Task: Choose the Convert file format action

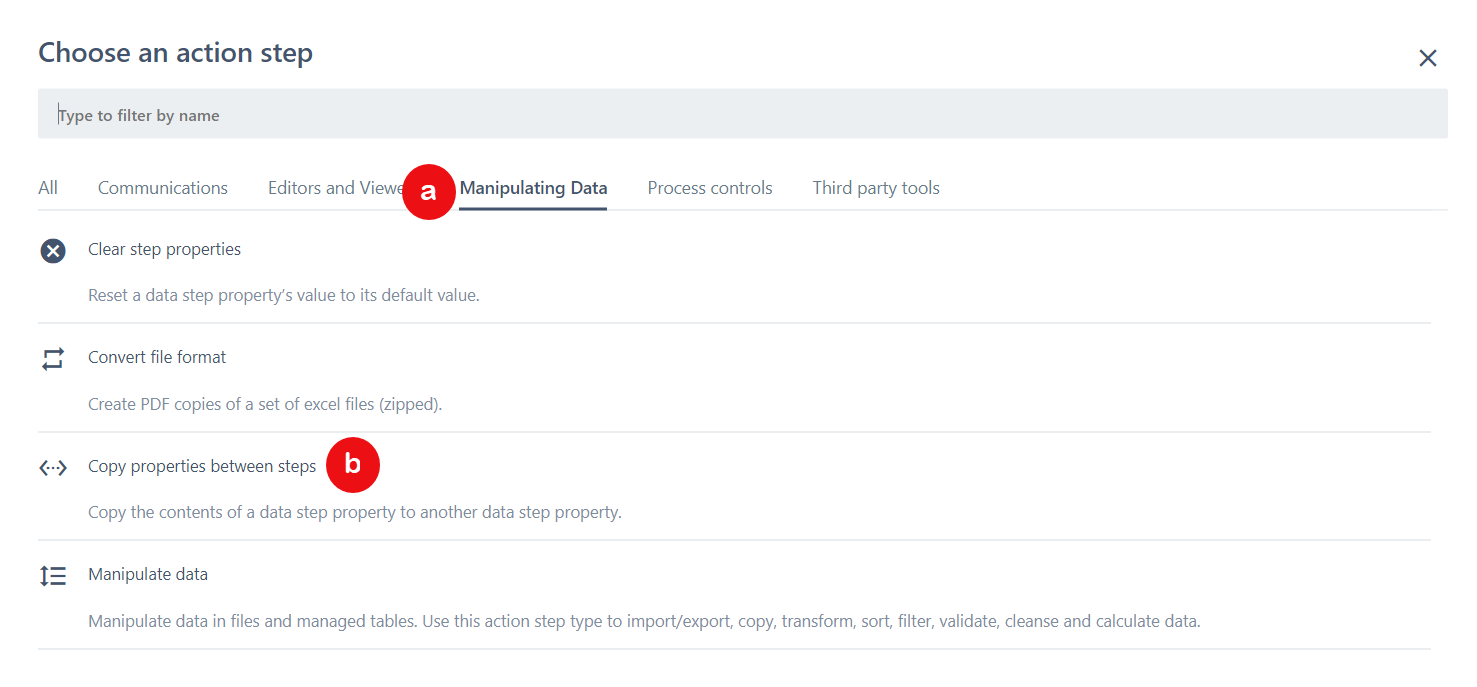Action: (x=157, y=357)
